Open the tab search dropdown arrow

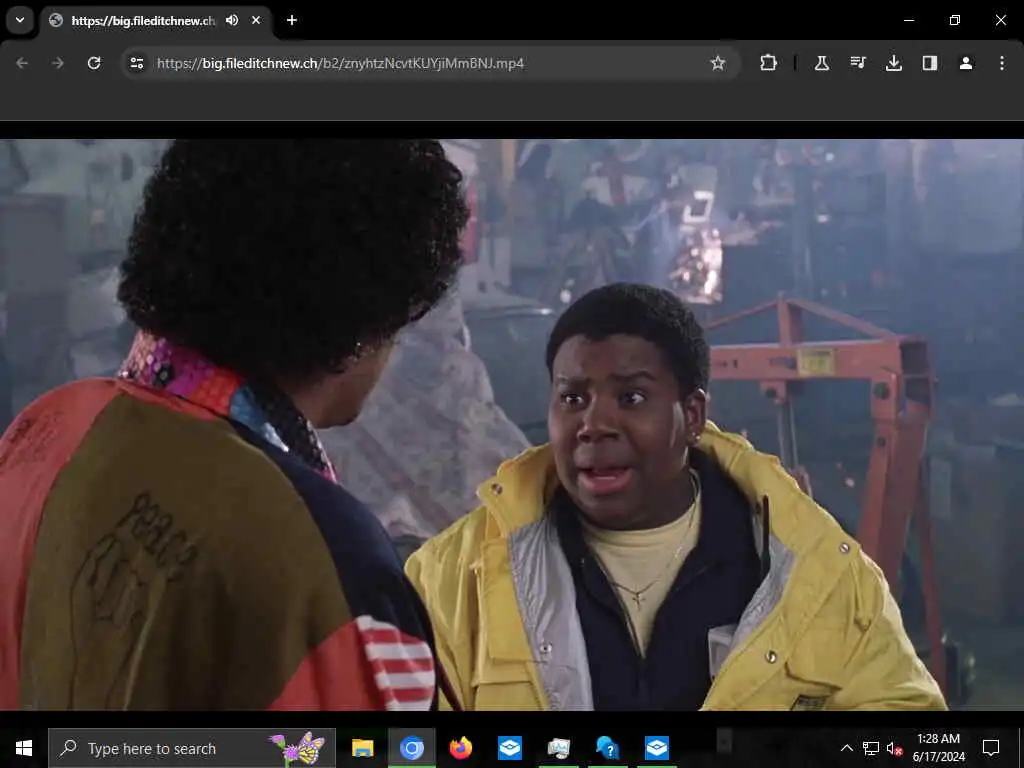(20, 20)
